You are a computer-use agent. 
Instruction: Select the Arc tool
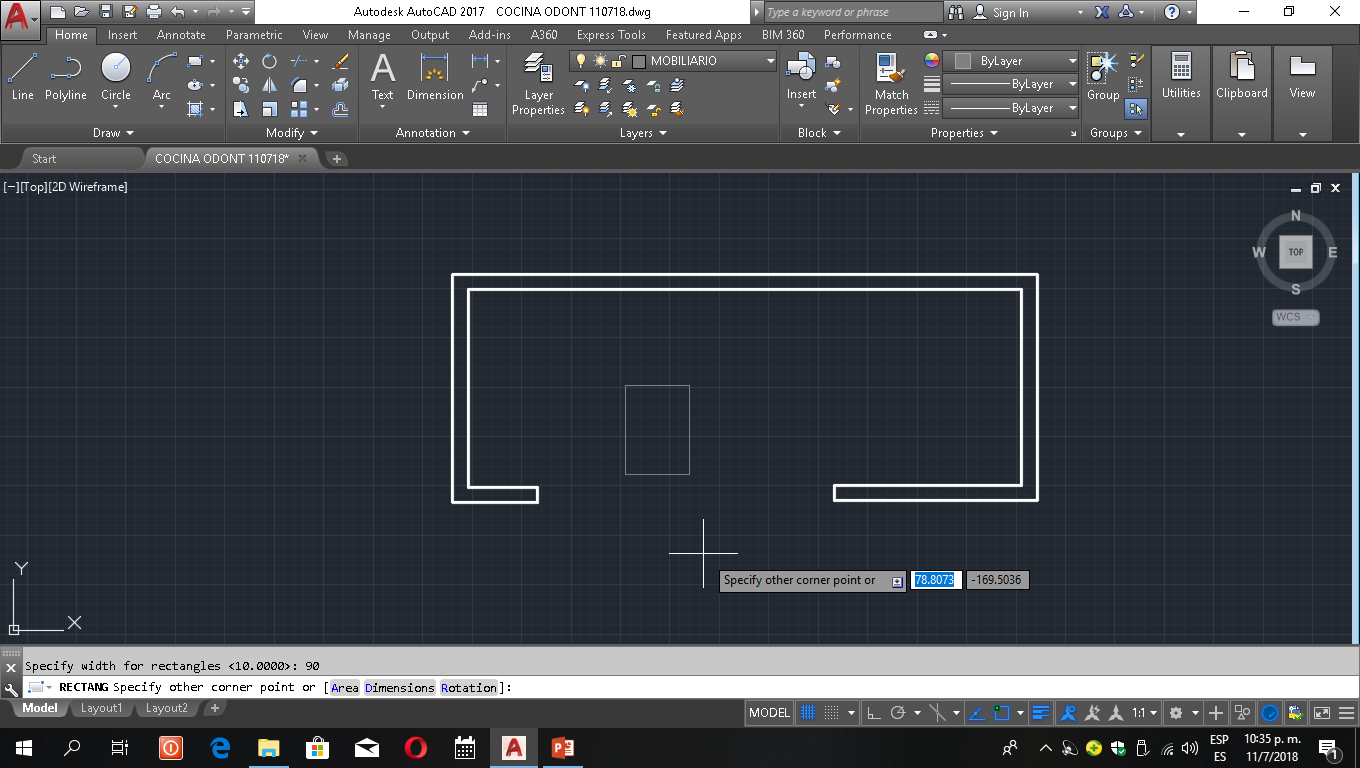pyautogui.click(x=161, y=78)
